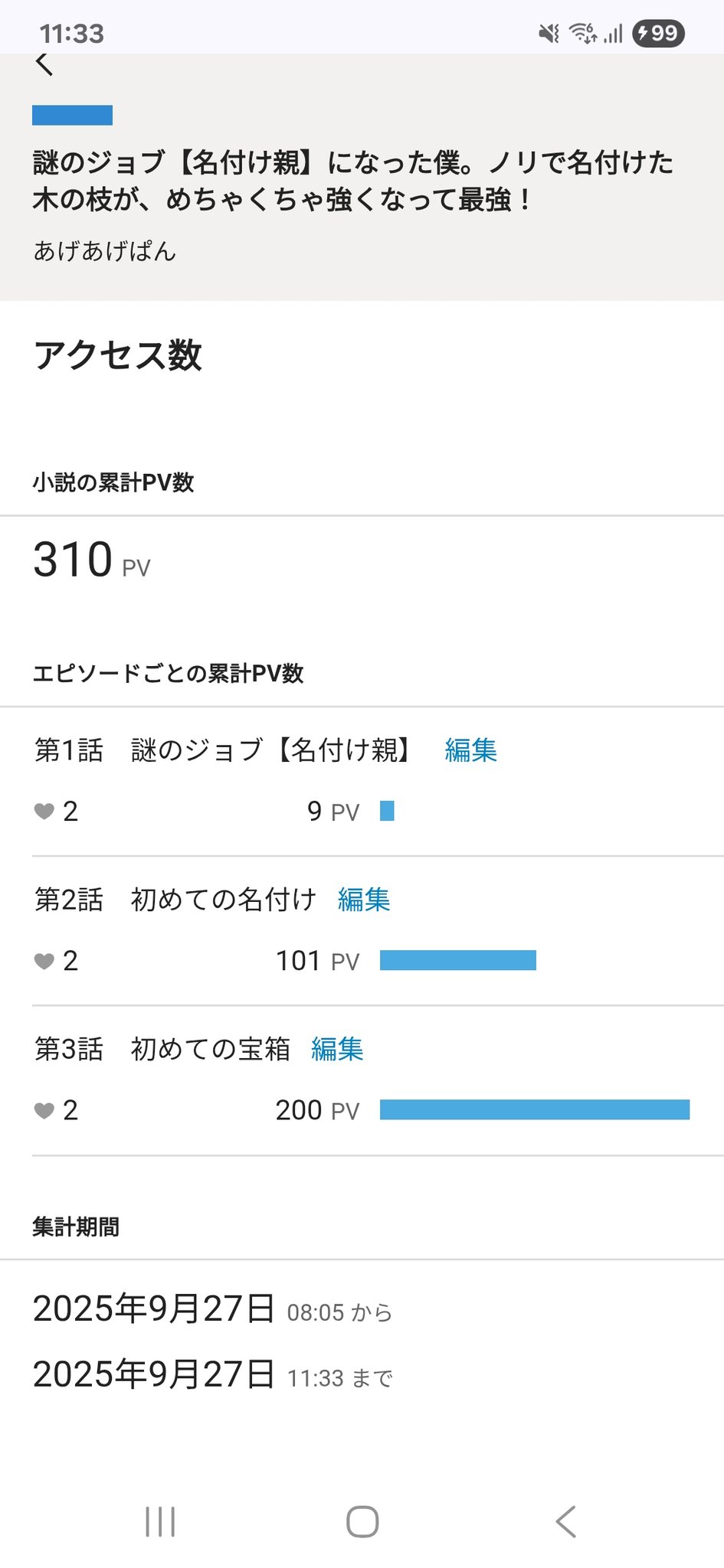Screen dimensions: 724x1568
Task: Tap the Android home button
Action: (x=362, y=1521)
